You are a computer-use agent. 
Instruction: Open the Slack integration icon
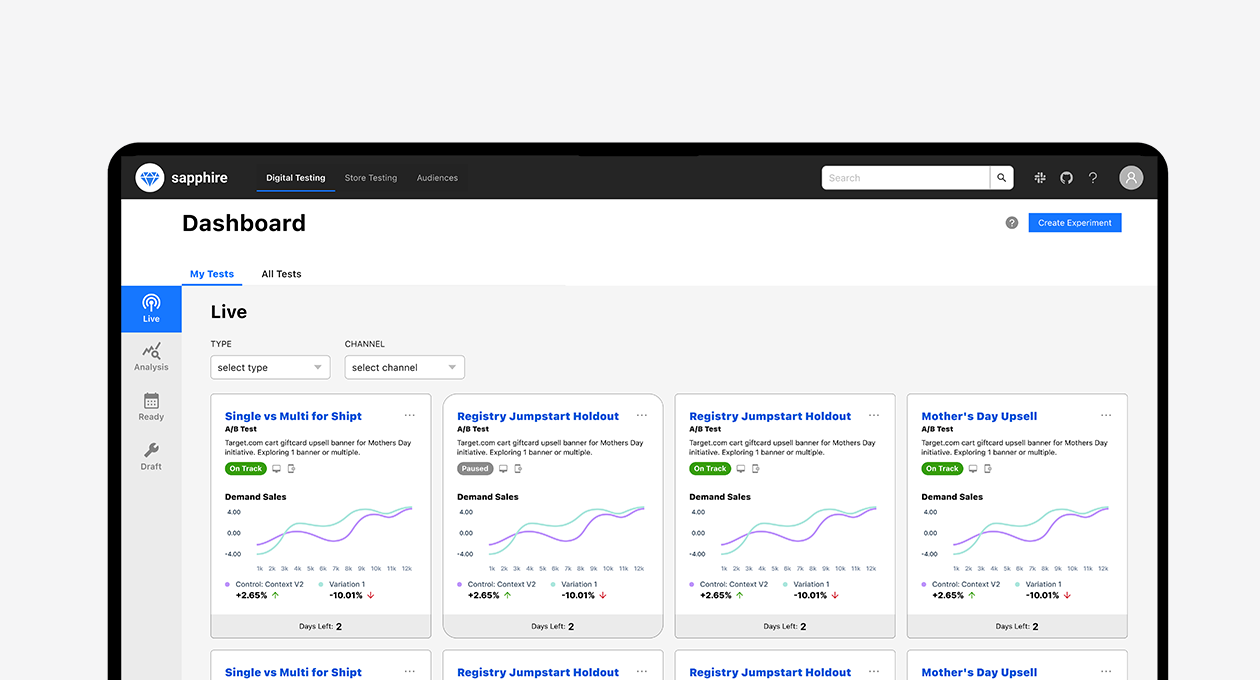1040,178
